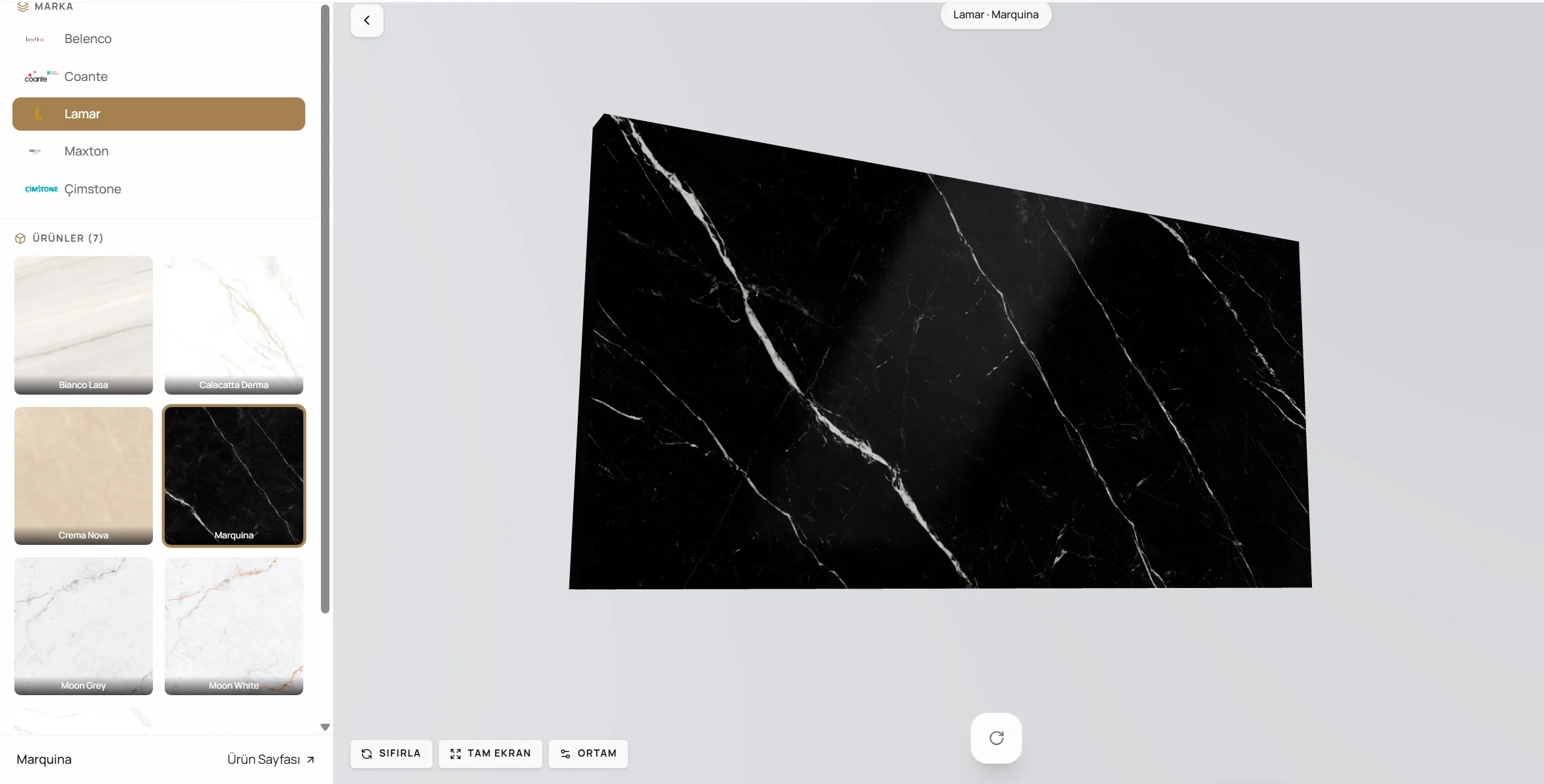Open the Ürün Sayfası link
Image resolution: width=1544 pixels, height=784 pixels.
271,759
